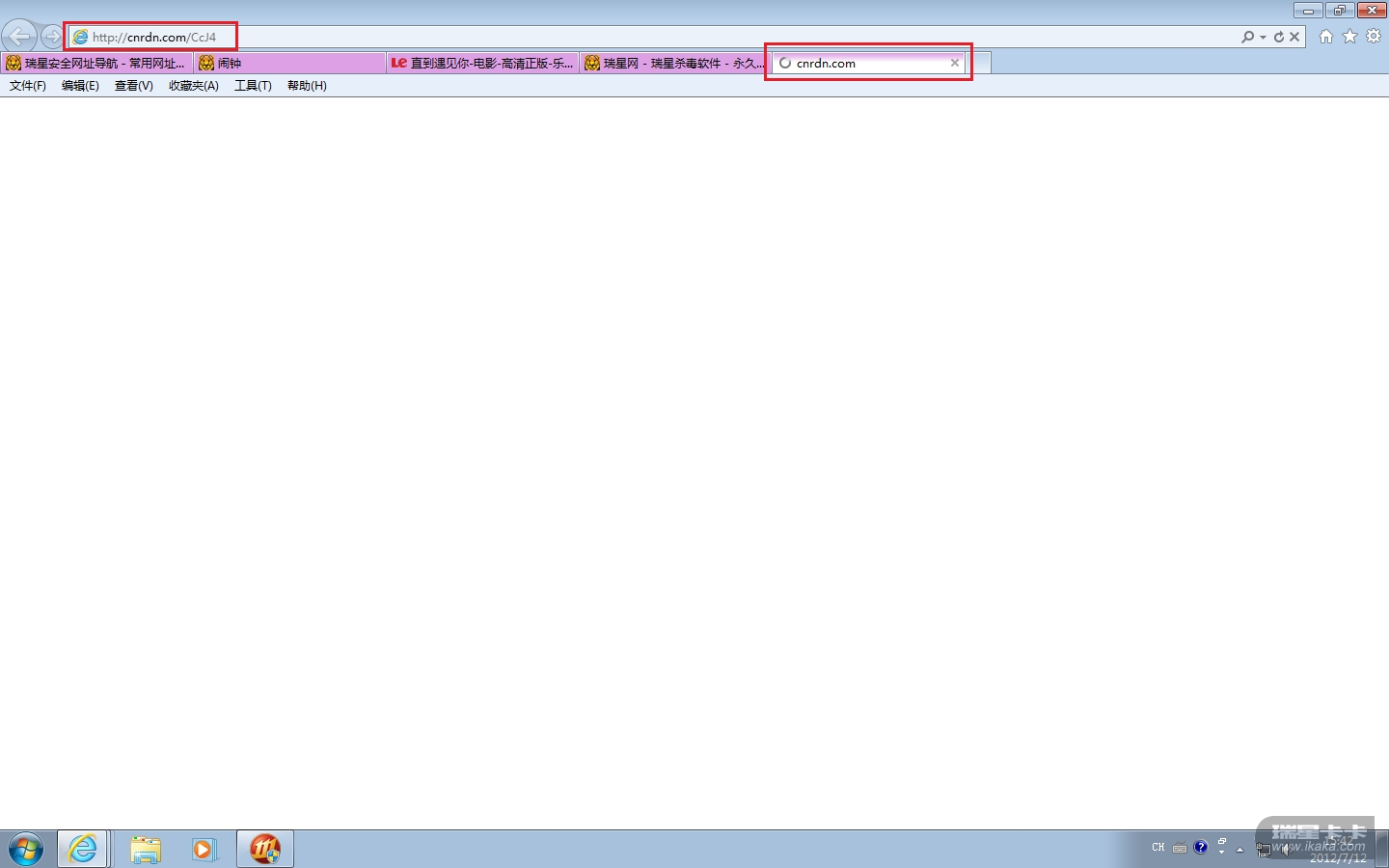This screenshot has width=1389, height=868.
Task: Click the Show desktop button
Action: tap(1382, 849)
